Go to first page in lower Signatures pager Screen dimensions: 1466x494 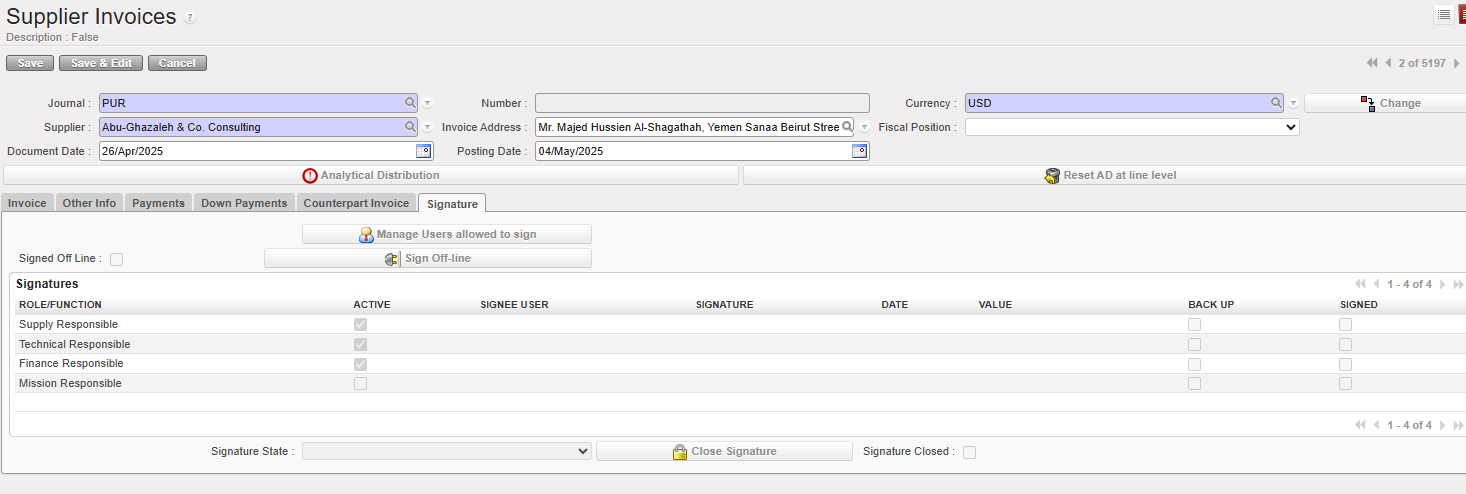(1360, 425)
